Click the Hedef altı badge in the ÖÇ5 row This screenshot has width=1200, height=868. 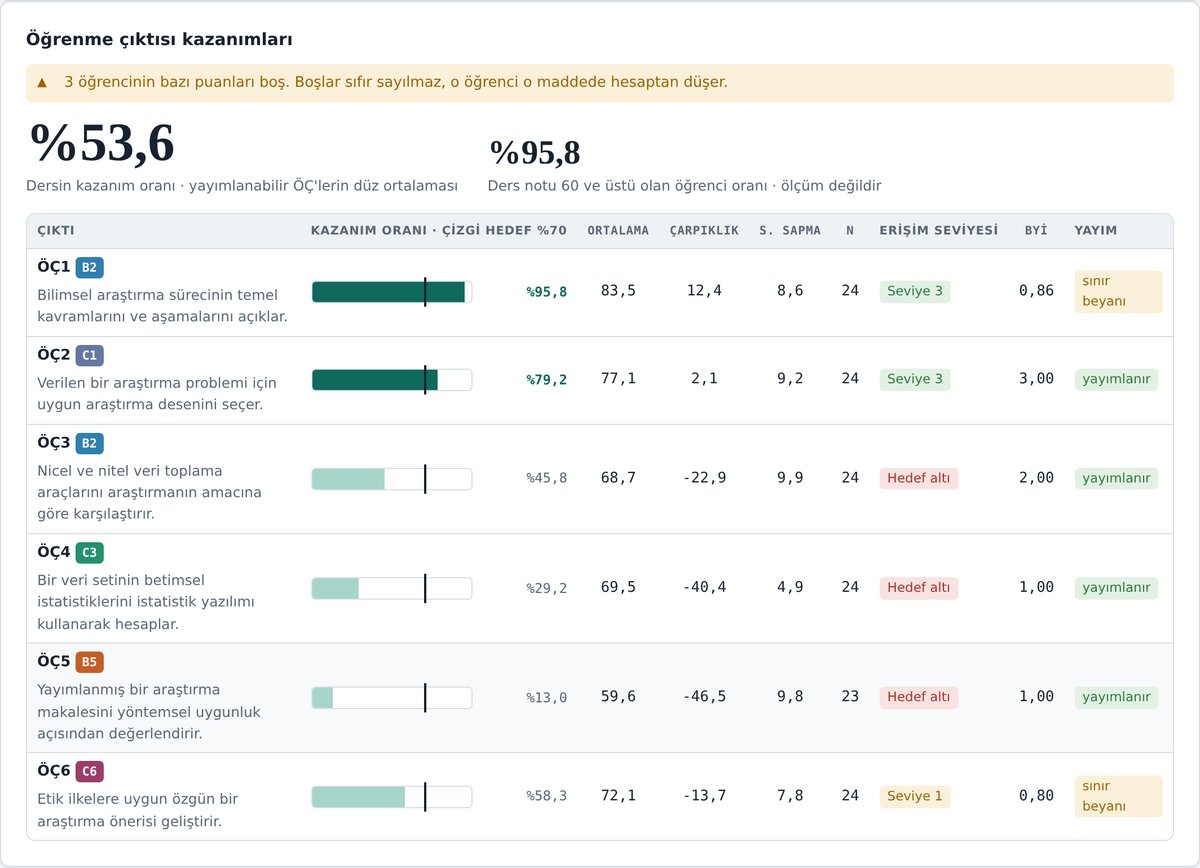coord(919,698)
